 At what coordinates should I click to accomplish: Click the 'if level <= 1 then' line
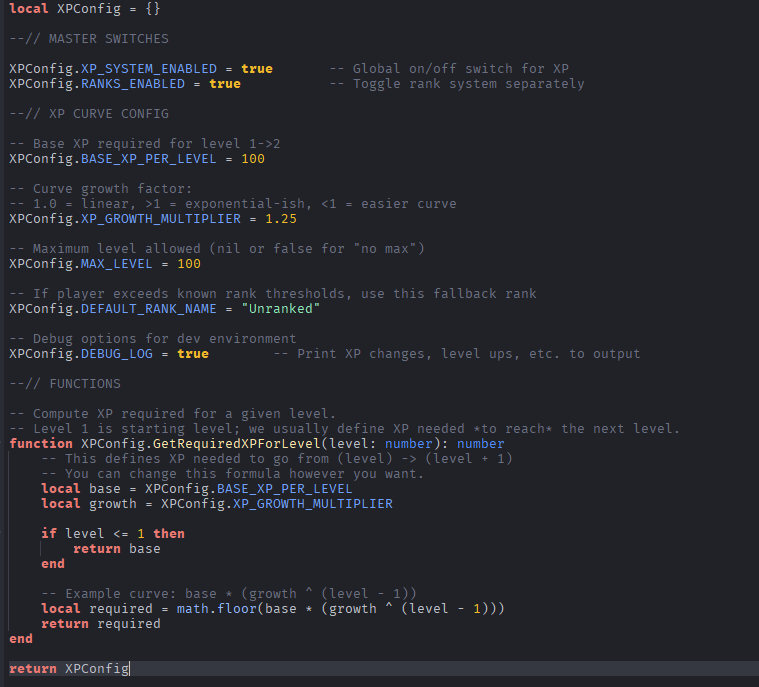click(113, 534)
